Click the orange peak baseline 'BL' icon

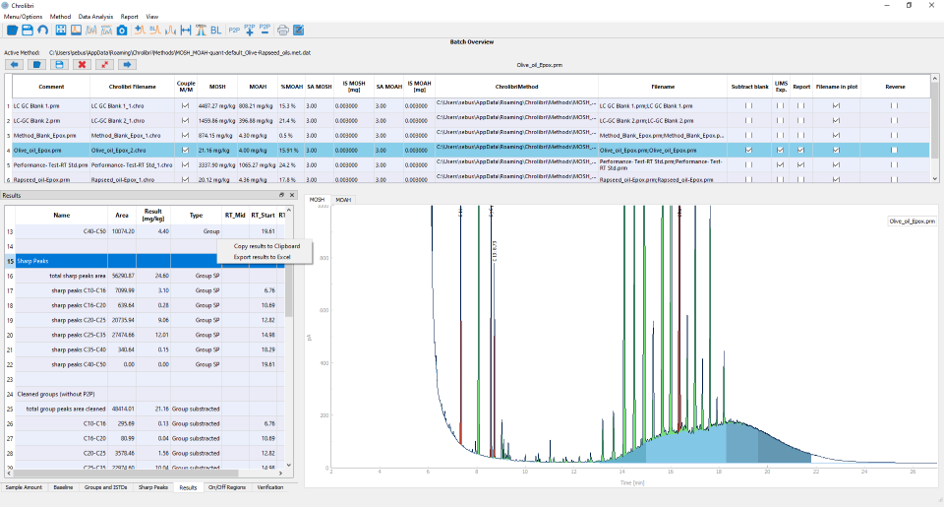pyautogui.click(x=155, y=30)
